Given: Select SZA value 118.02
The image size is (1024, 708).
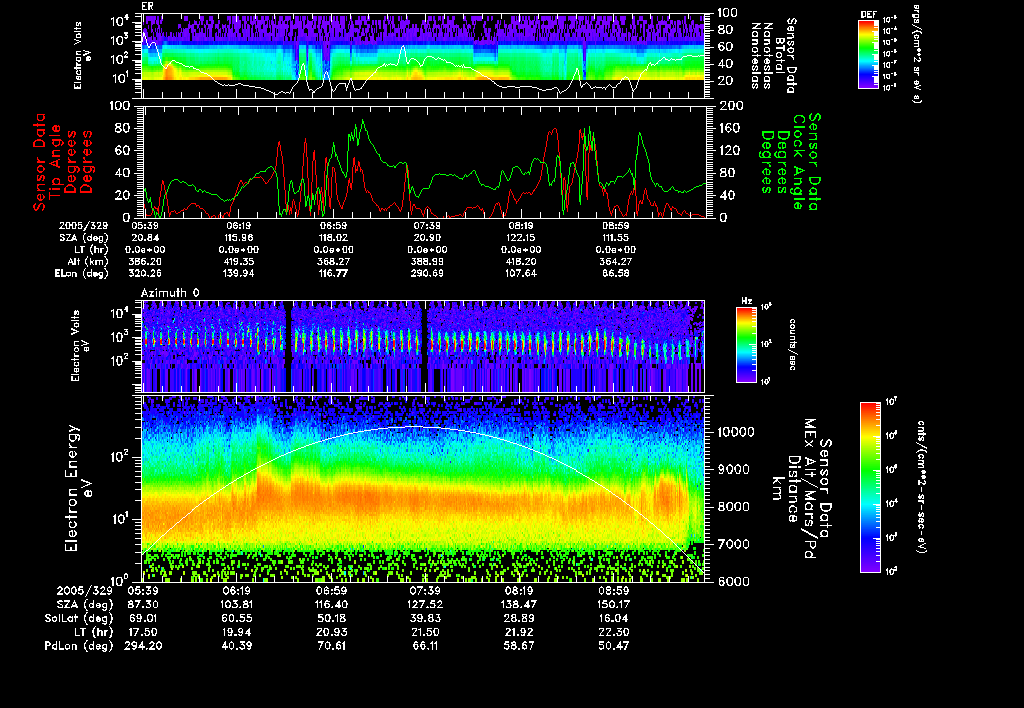Looking at the screenshot, I should [x=332, y=238].
